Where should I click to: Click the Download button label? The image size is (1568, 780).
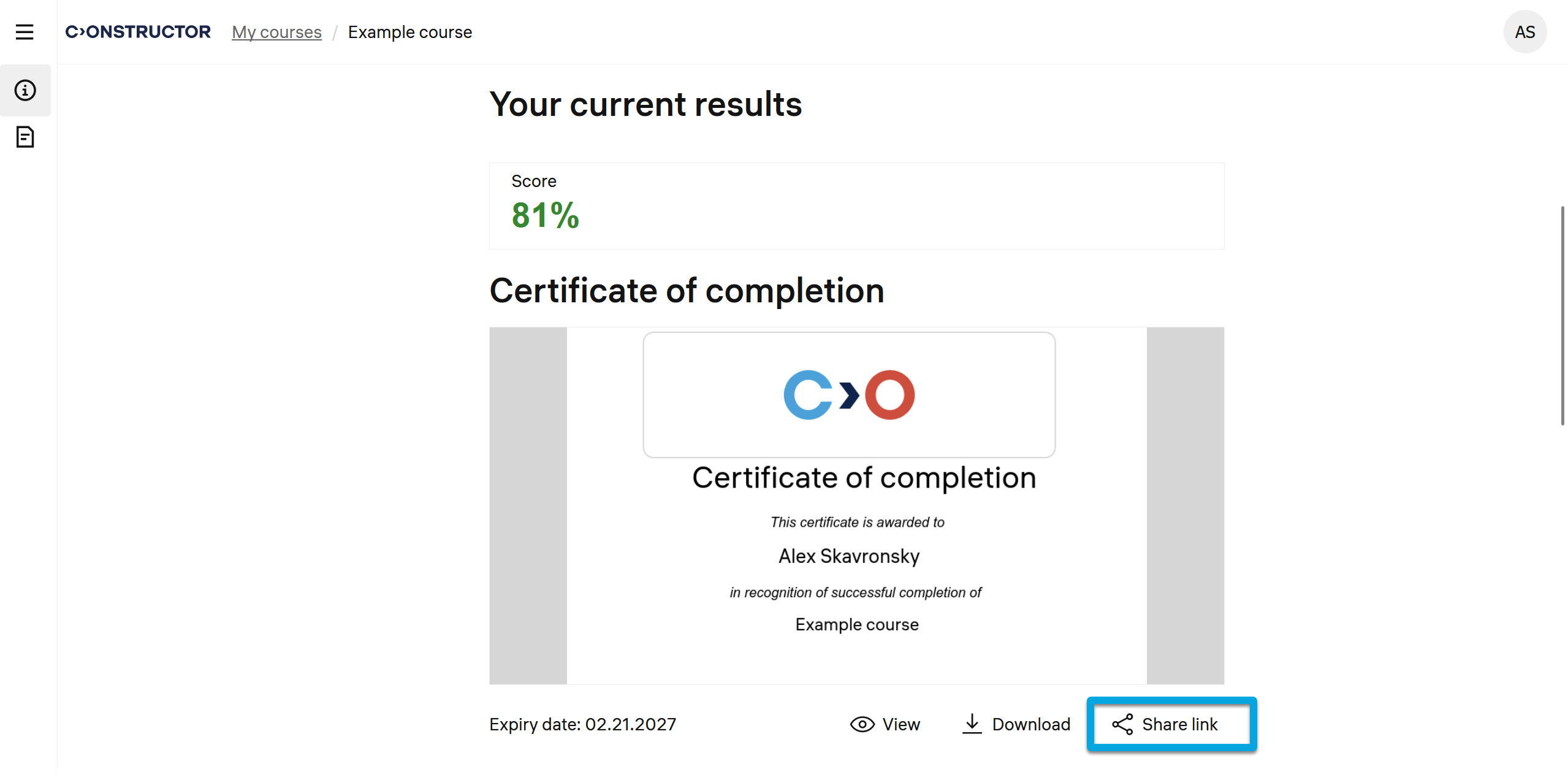click(1031, 724)
